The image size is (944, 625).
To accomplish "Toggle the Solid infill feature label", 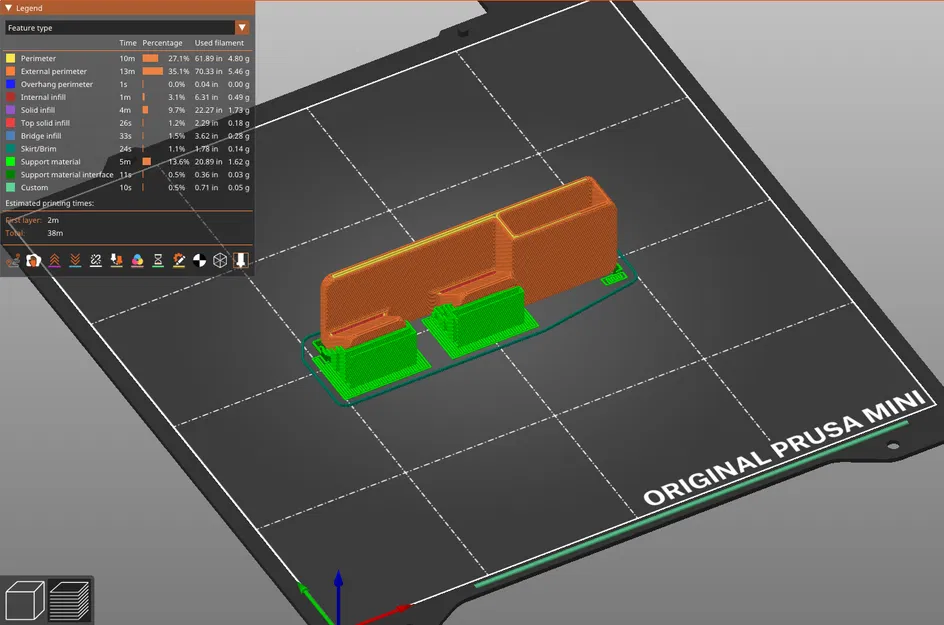I will (x=37, y=110).
